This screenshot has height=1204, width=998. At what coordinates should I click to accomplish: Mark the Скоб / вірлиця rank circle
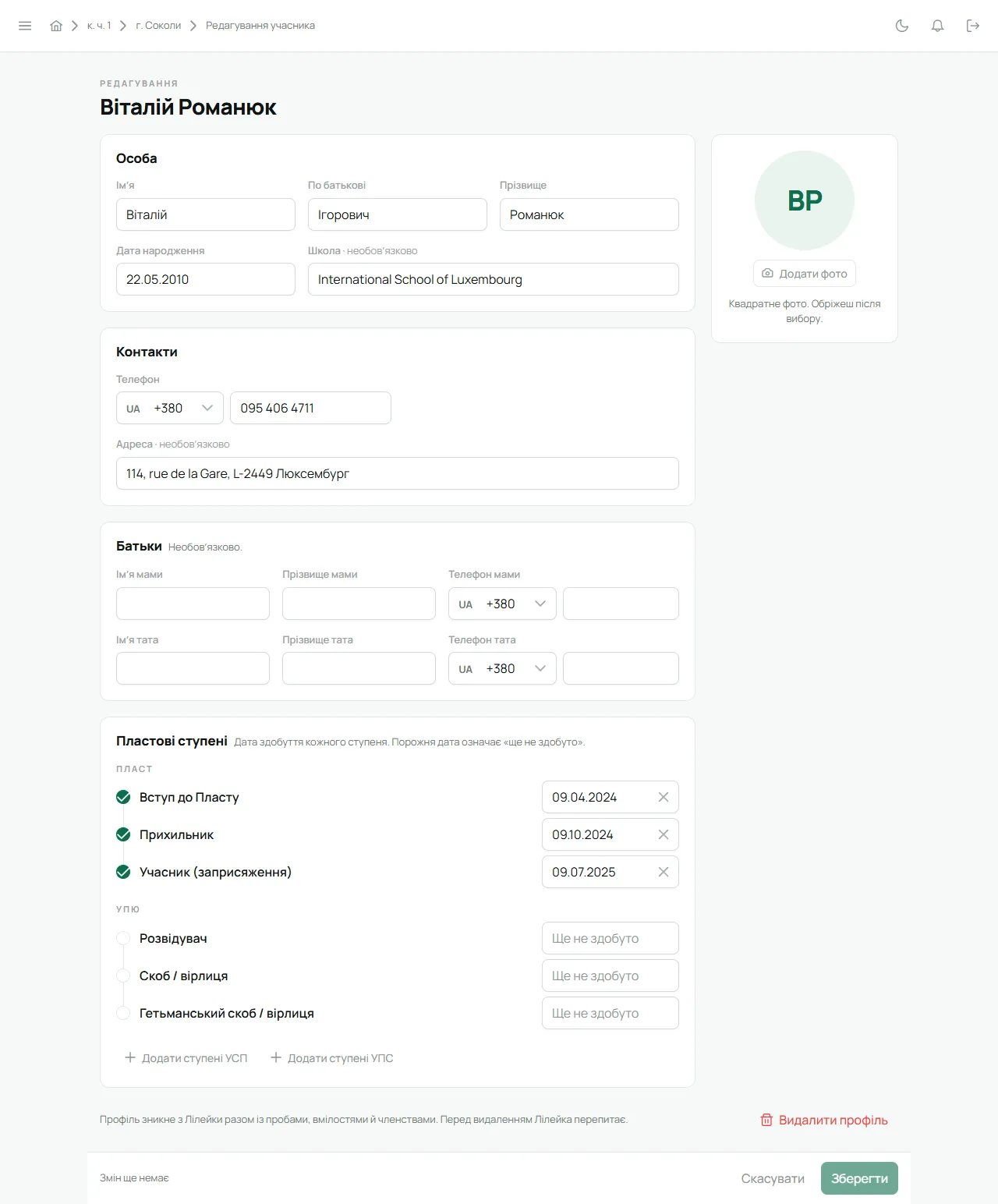coord(123,976)
